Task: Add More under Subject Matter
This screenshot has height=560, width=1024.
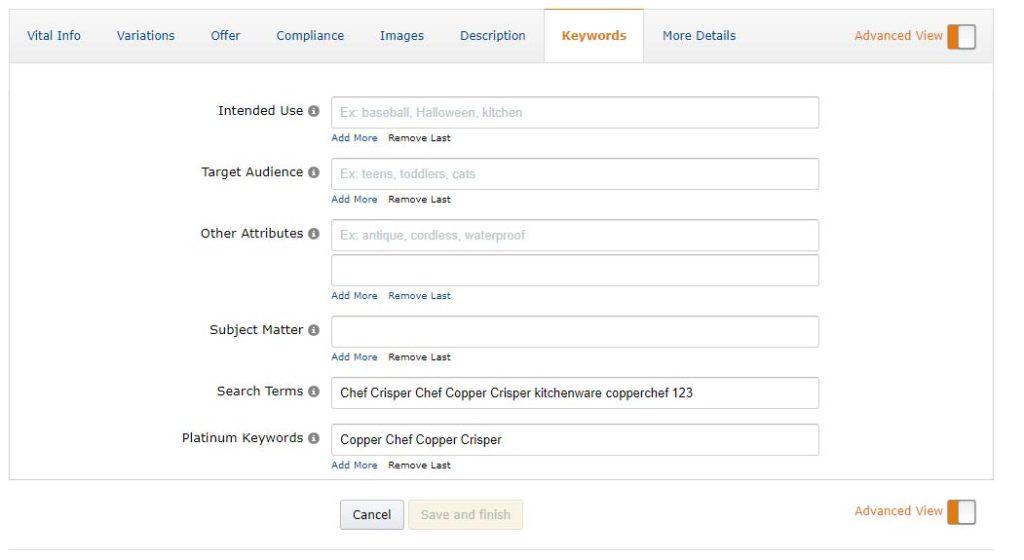Action: [x=354, y=357]
